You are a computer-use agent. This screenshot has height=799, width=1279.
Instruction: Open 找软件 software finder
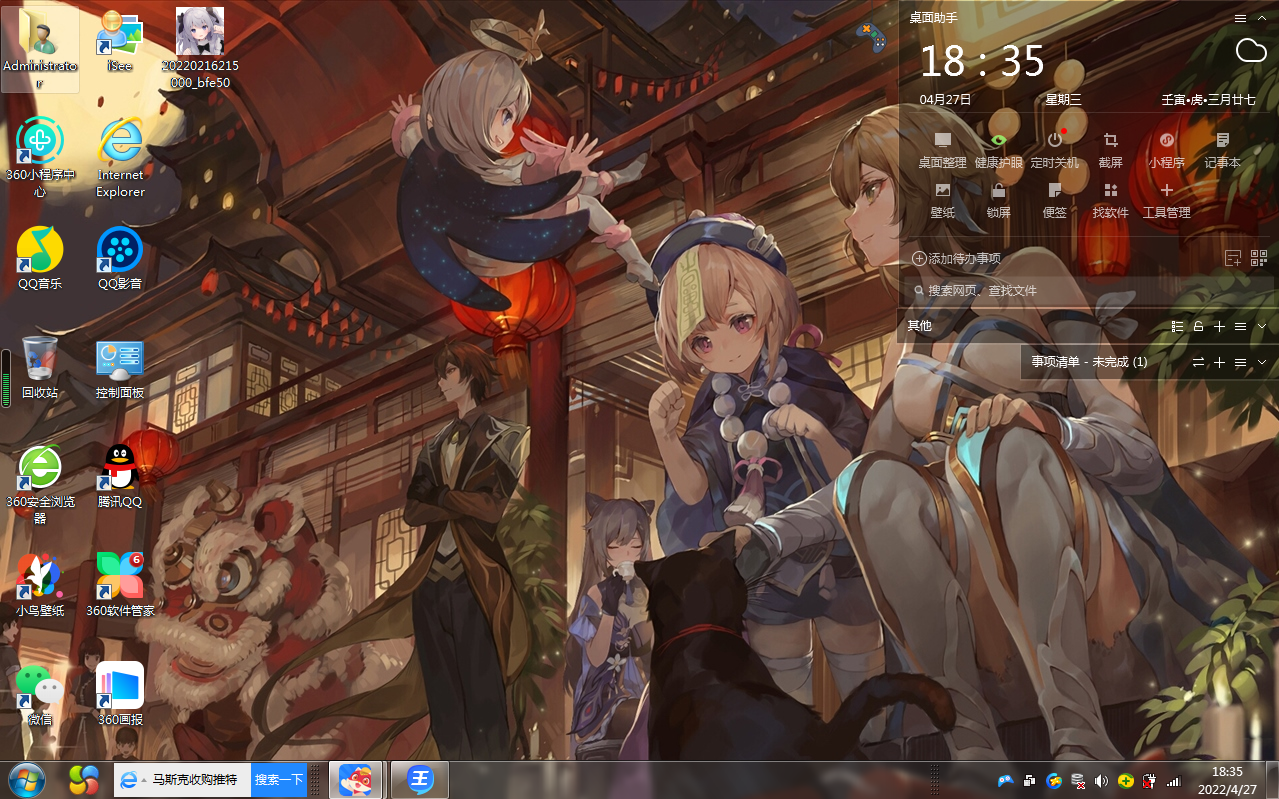click(1110, 200)
